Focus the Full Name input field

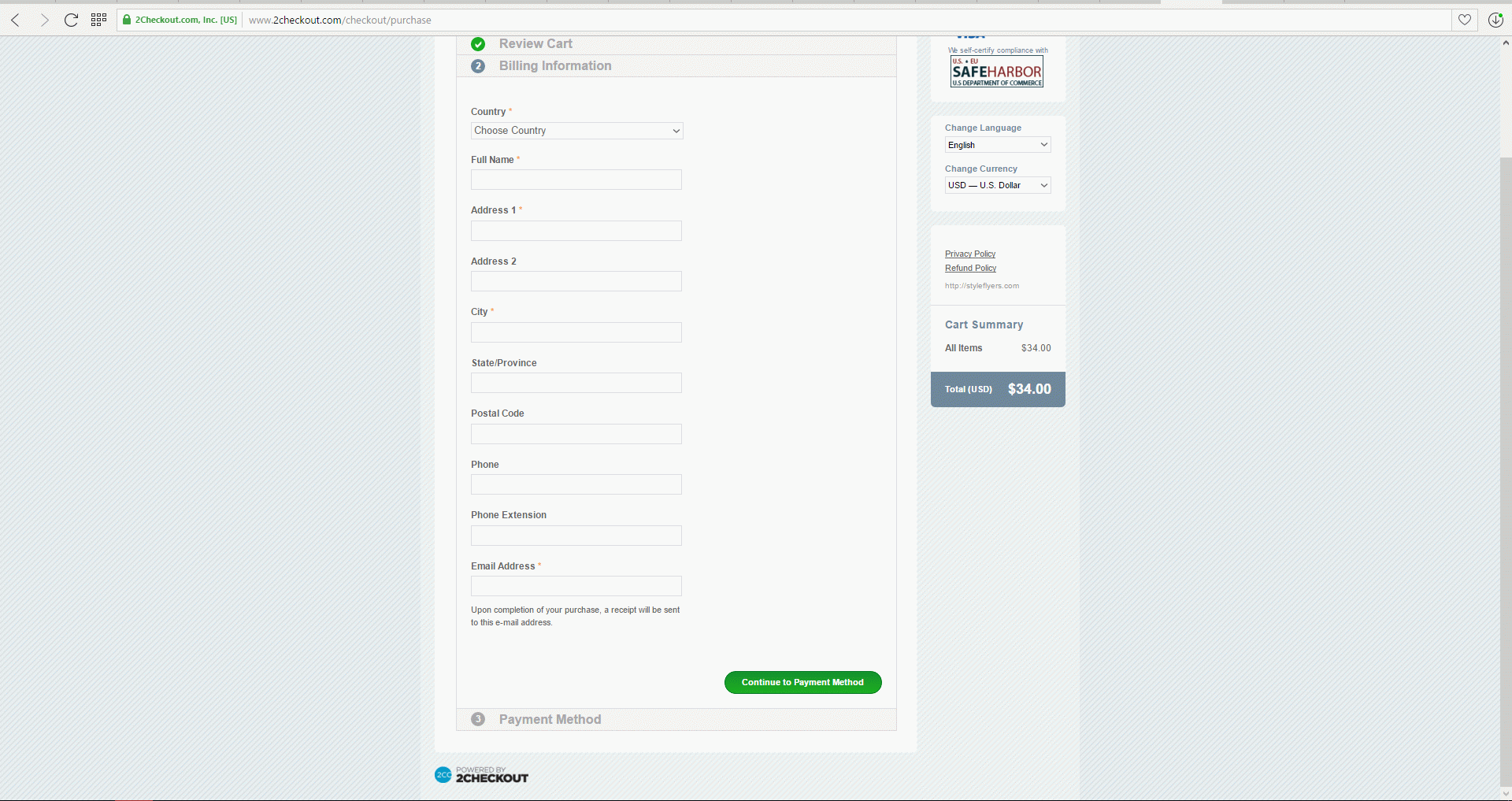576,180
